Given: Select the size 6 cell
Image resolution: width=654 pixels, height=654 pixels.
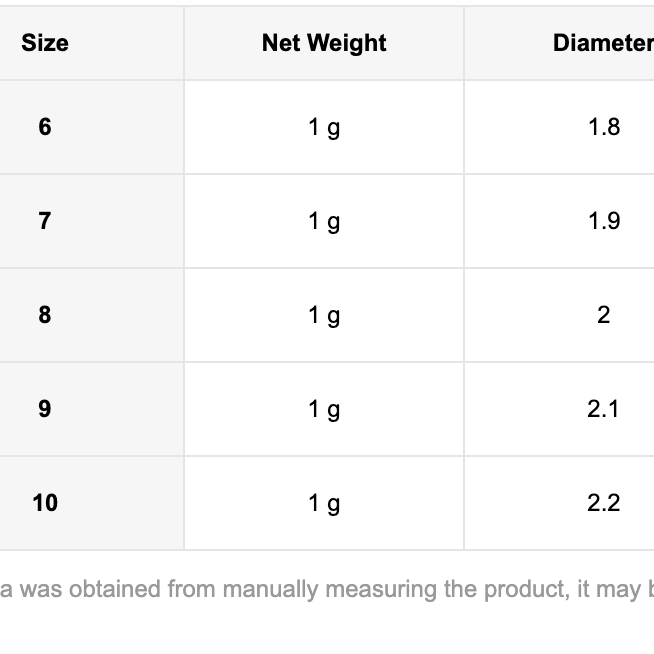Looking at the screenshot, I should pyautogui.click(x=45, y=127).
